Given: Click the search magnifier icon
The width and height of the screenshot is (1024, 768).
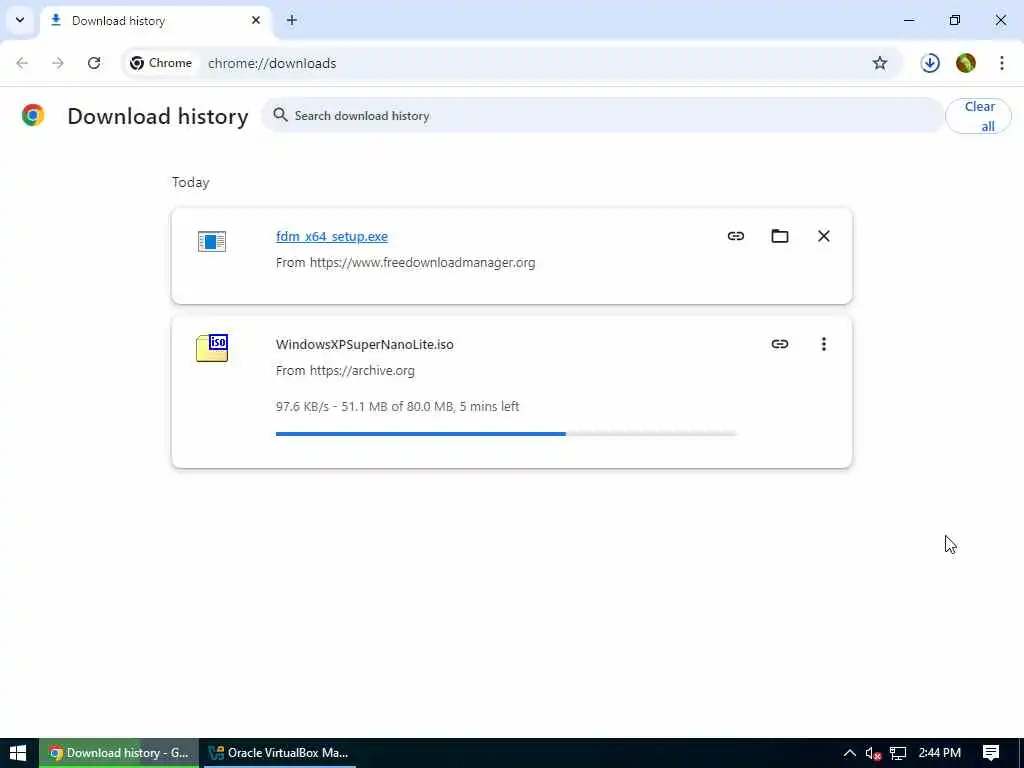Looking at the screenshot, I should point(280,115).
